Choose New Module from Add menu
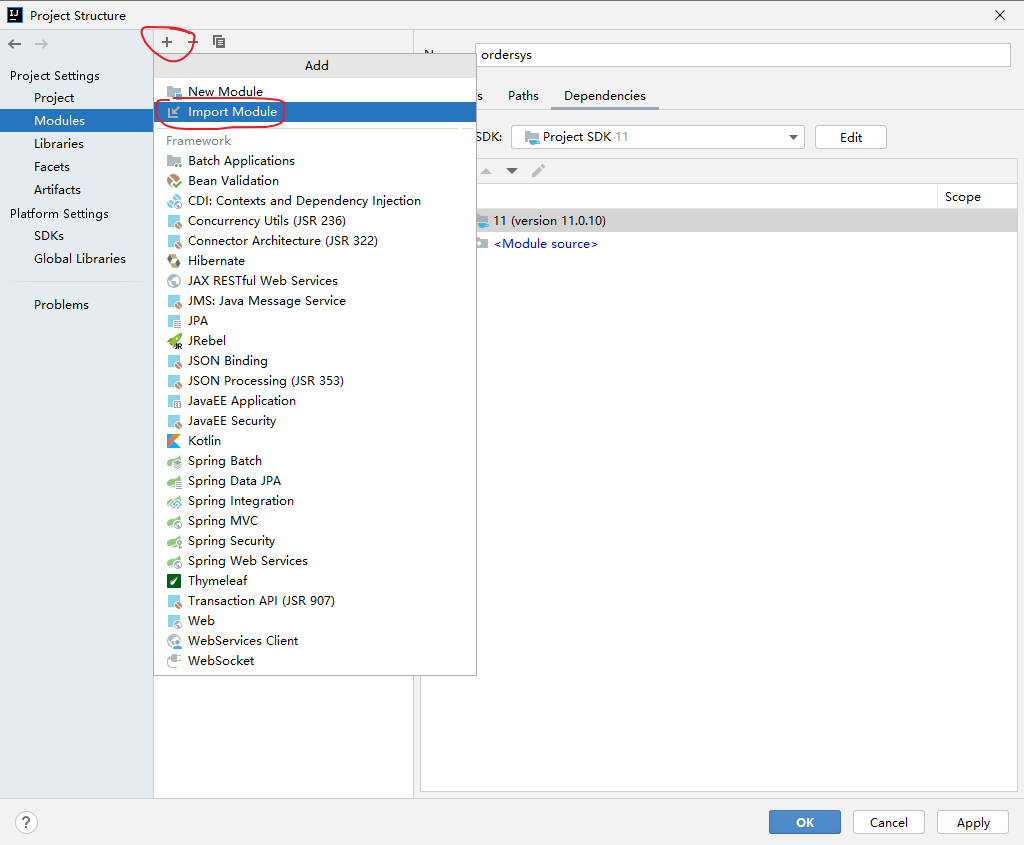The width and height of the screenshot is (1024, 845). (x=315, y=91)
